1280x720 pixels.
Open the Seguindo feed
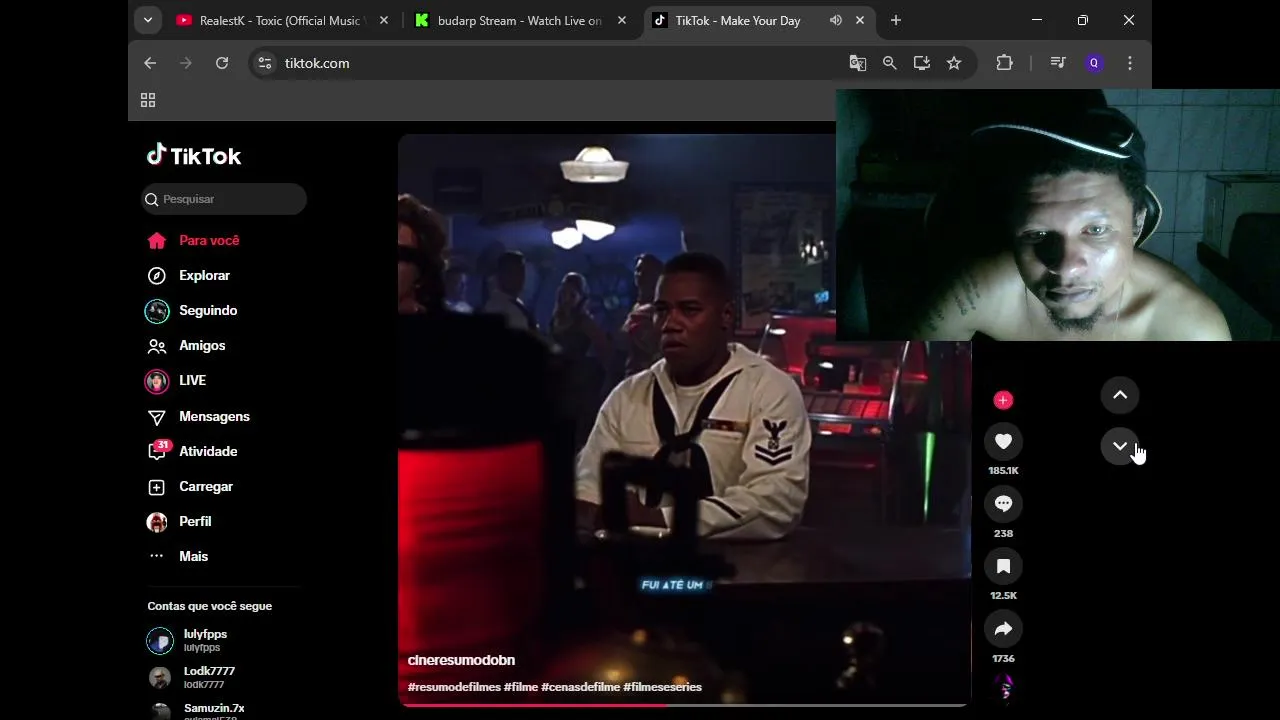click(192, 310)
